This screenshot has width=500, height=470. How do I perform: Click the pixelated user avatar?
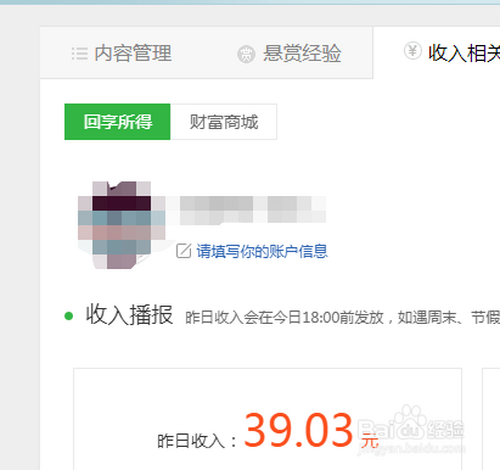(x=121, y=225)
